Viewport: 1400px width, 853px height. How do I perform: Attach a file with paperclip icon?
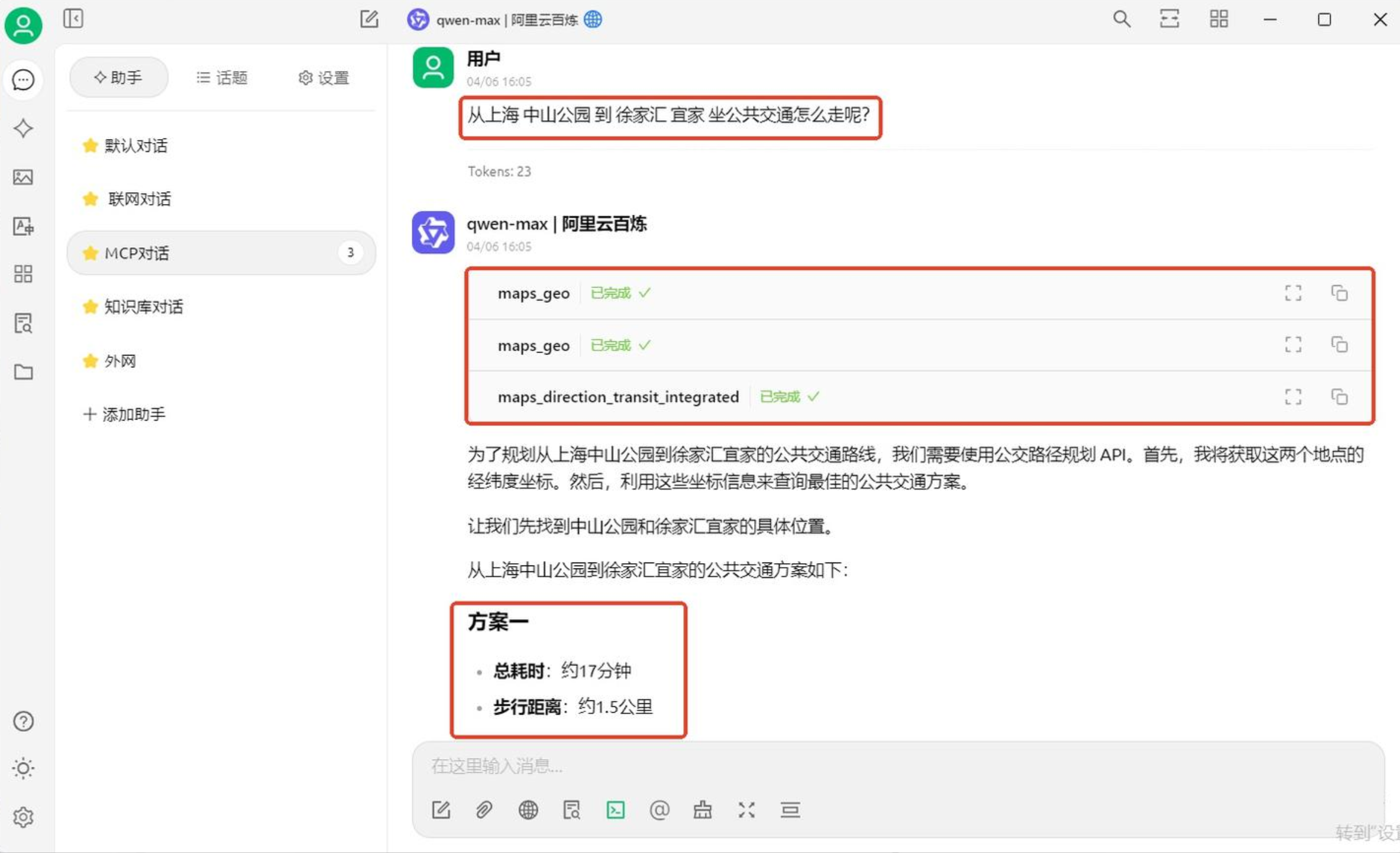pos(484,810)
